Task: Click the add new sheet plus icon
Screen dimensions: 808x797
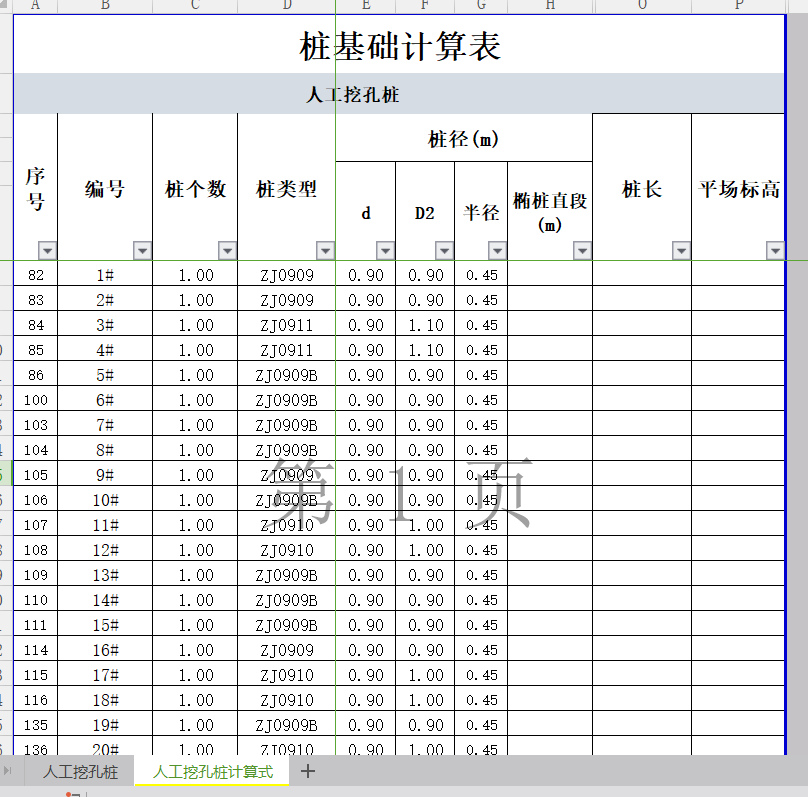Action: tap(308, 771)
